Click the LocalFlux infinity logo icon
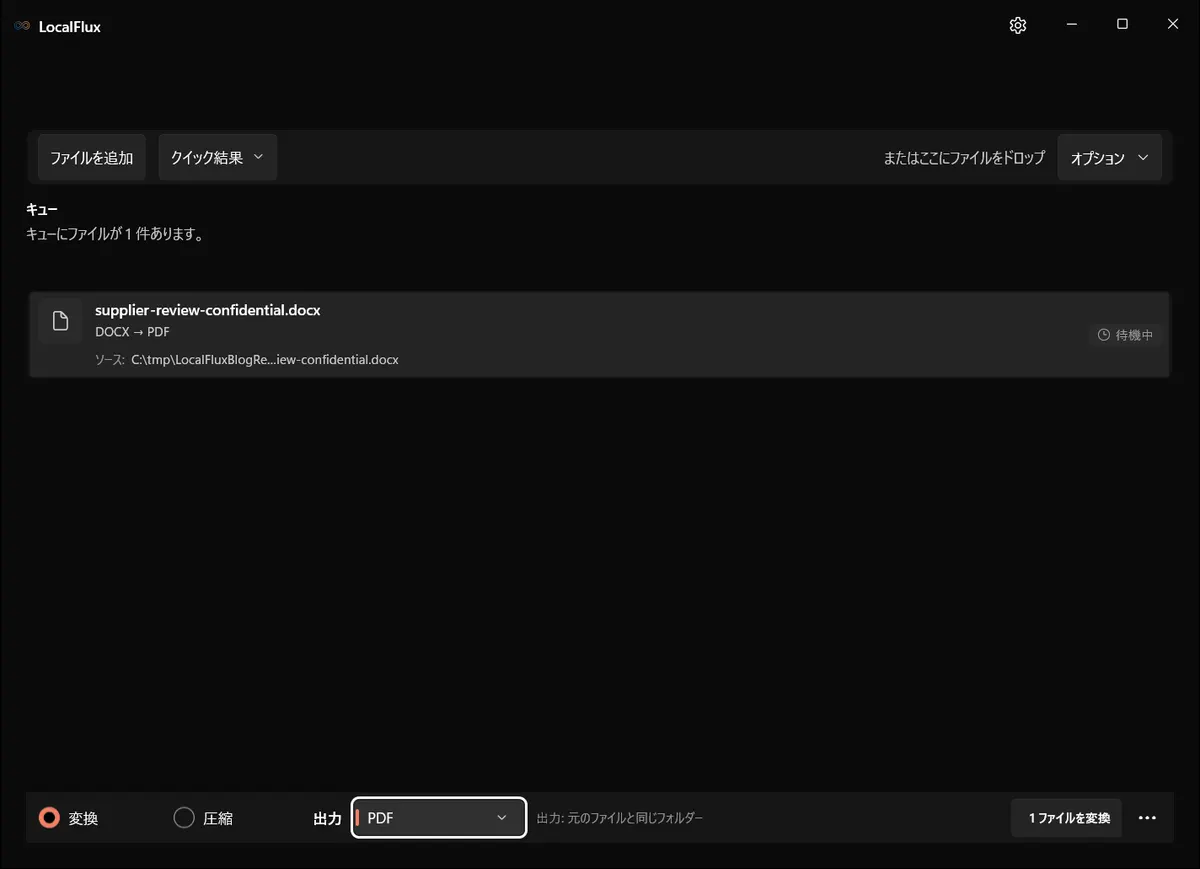The width and height of the screenshot is (1200, 869). [x=22, y=27]
